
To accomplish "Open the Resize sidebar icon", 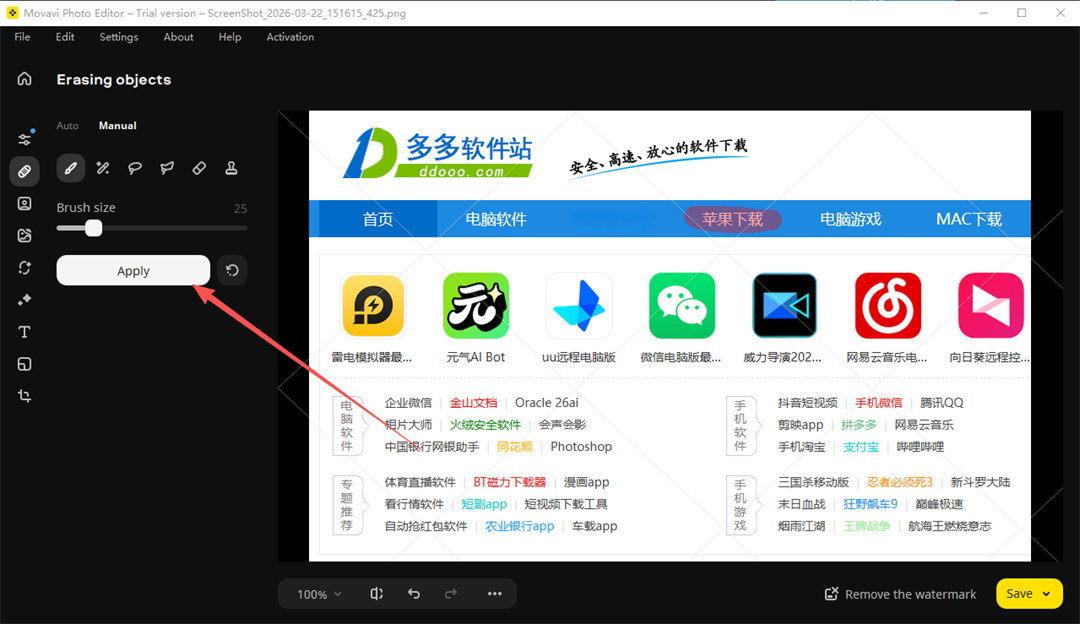I will (24, 364).
